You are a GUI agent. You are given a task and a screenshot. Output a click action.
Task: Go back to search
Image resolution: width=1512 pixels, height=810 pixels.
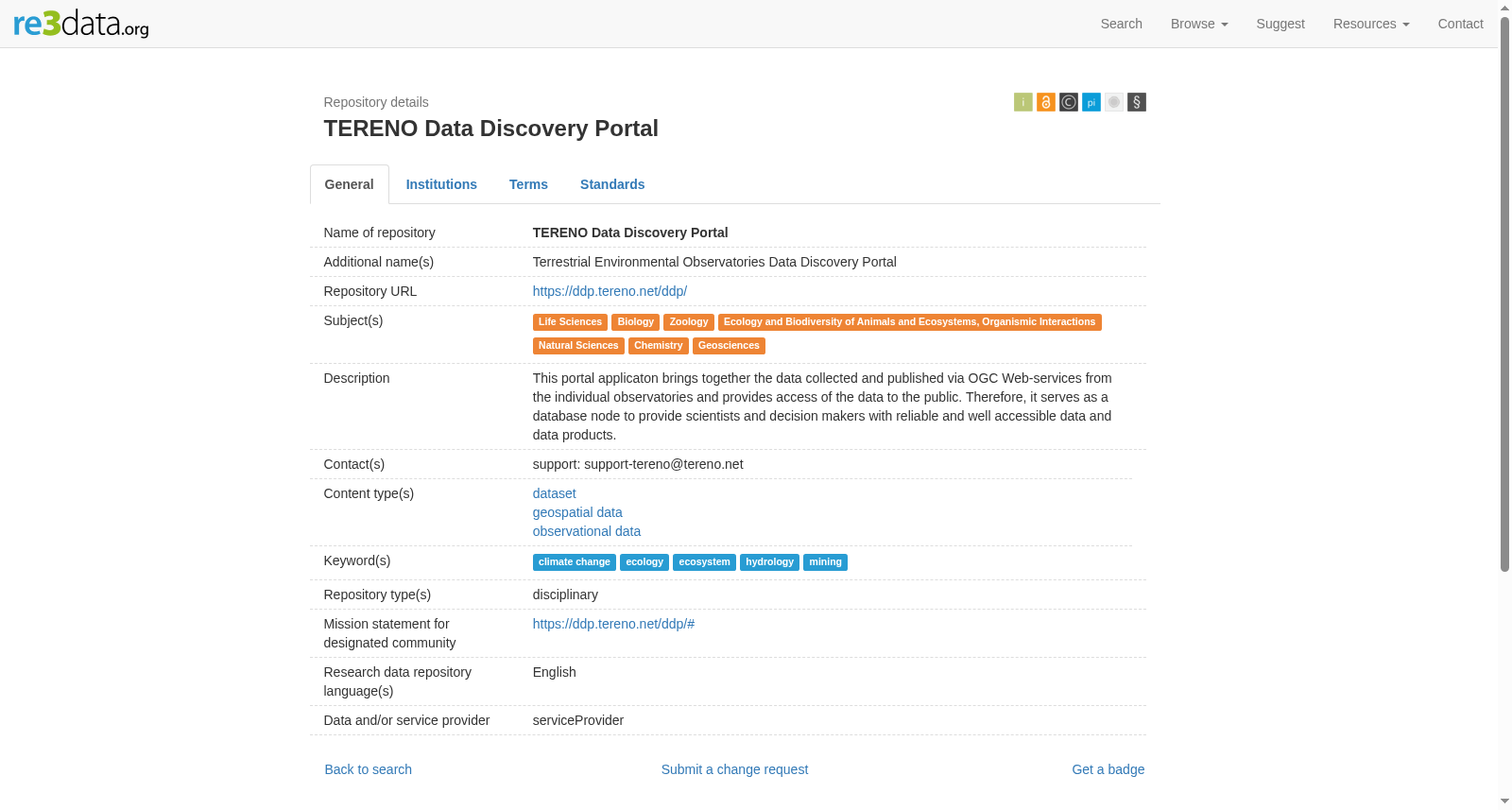point(368,769)
